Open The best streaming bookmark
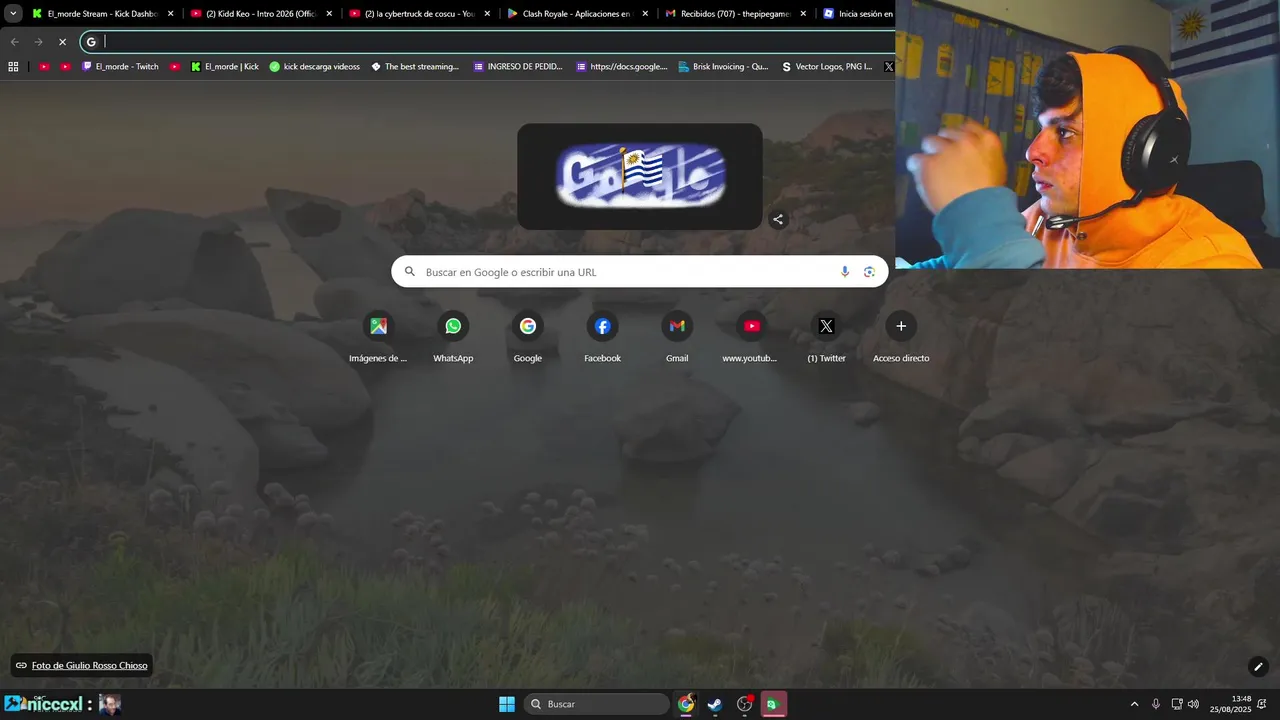This screenshot has width=1280, height=720. tap(415, 67)
